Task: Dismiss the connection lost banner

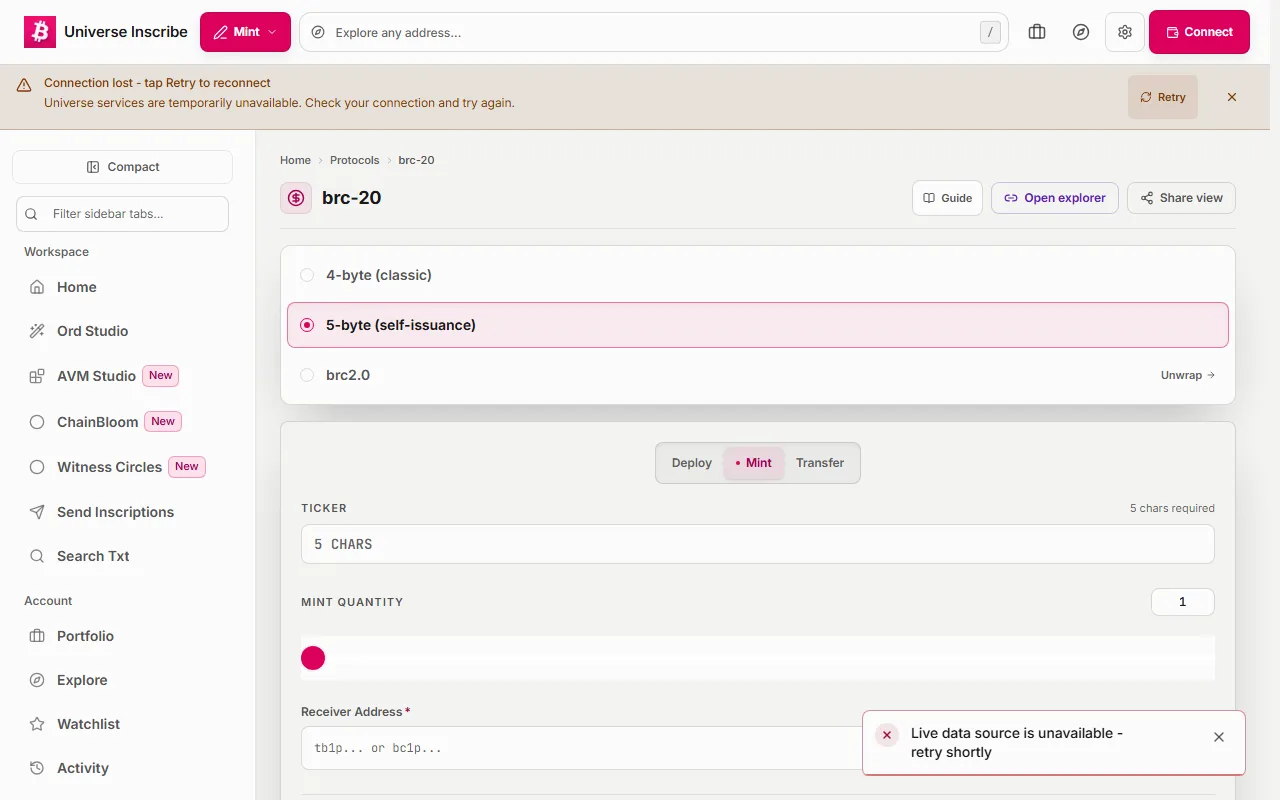Action: tap(1232, 97)
